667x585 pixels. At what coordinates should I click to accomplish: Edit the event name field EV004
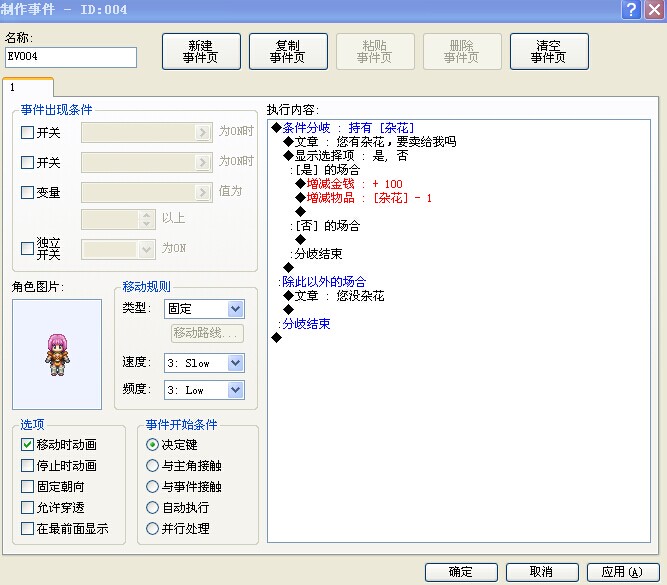[x=71, y=57]
